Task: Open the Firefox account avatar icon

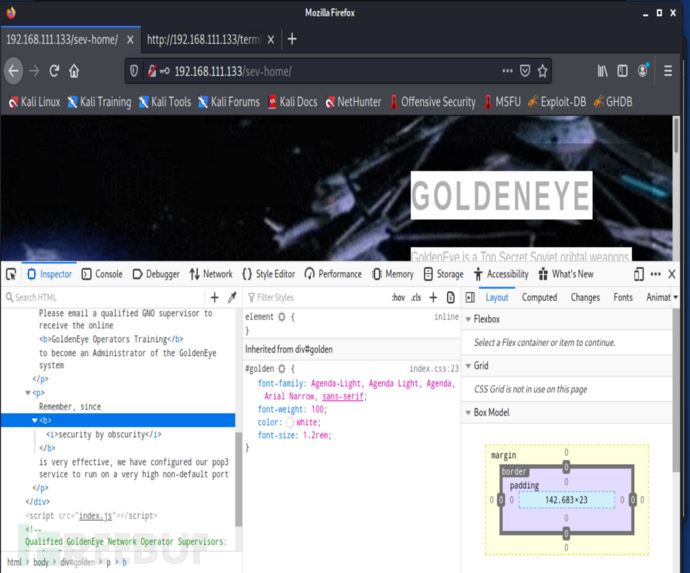Action: (643, 70)
